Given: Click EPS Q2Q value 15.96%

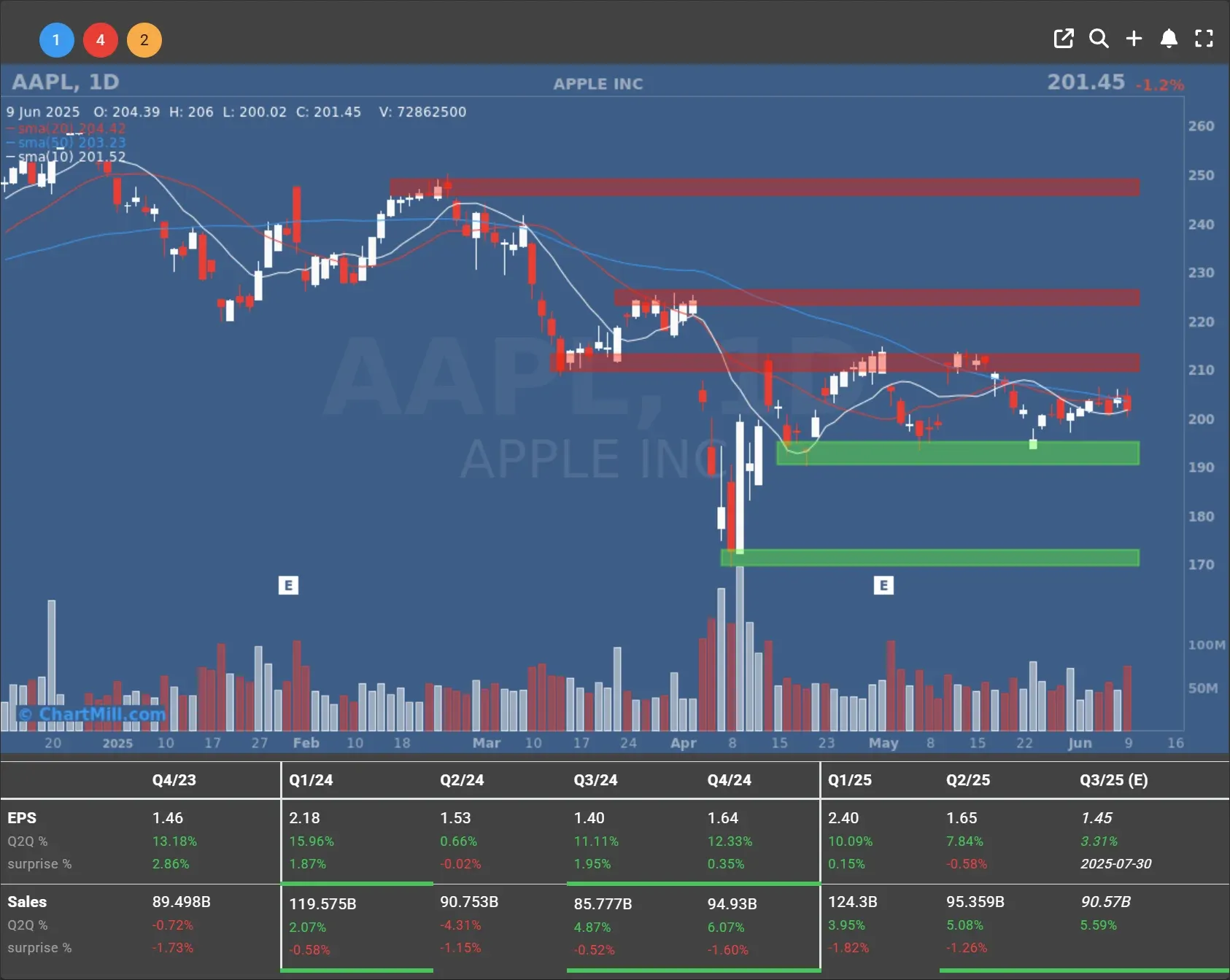Looking at the screenshot, I should point(312,841).
